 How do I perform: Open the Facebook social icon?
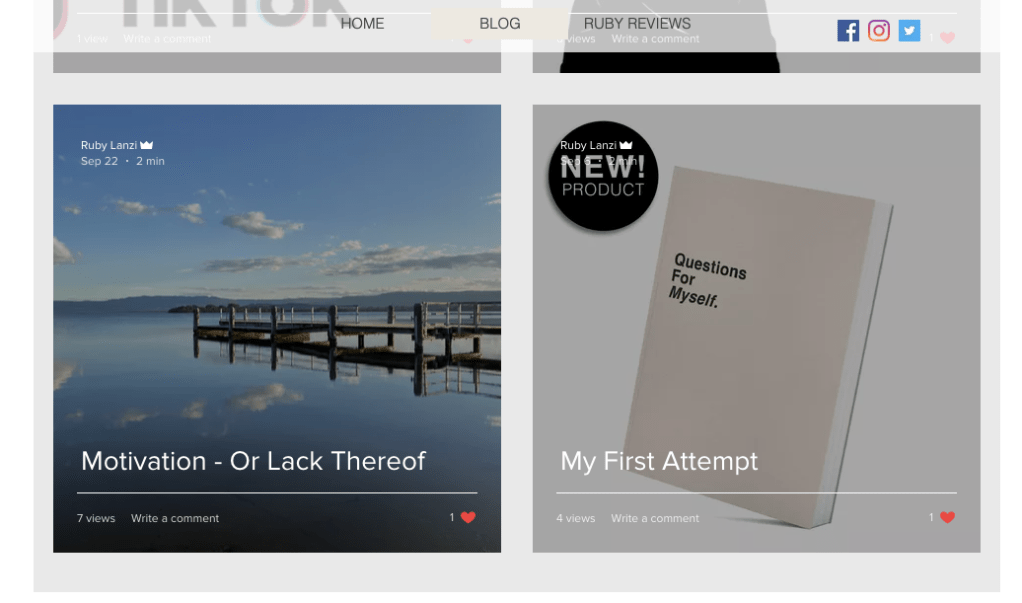tap(848, 31)
